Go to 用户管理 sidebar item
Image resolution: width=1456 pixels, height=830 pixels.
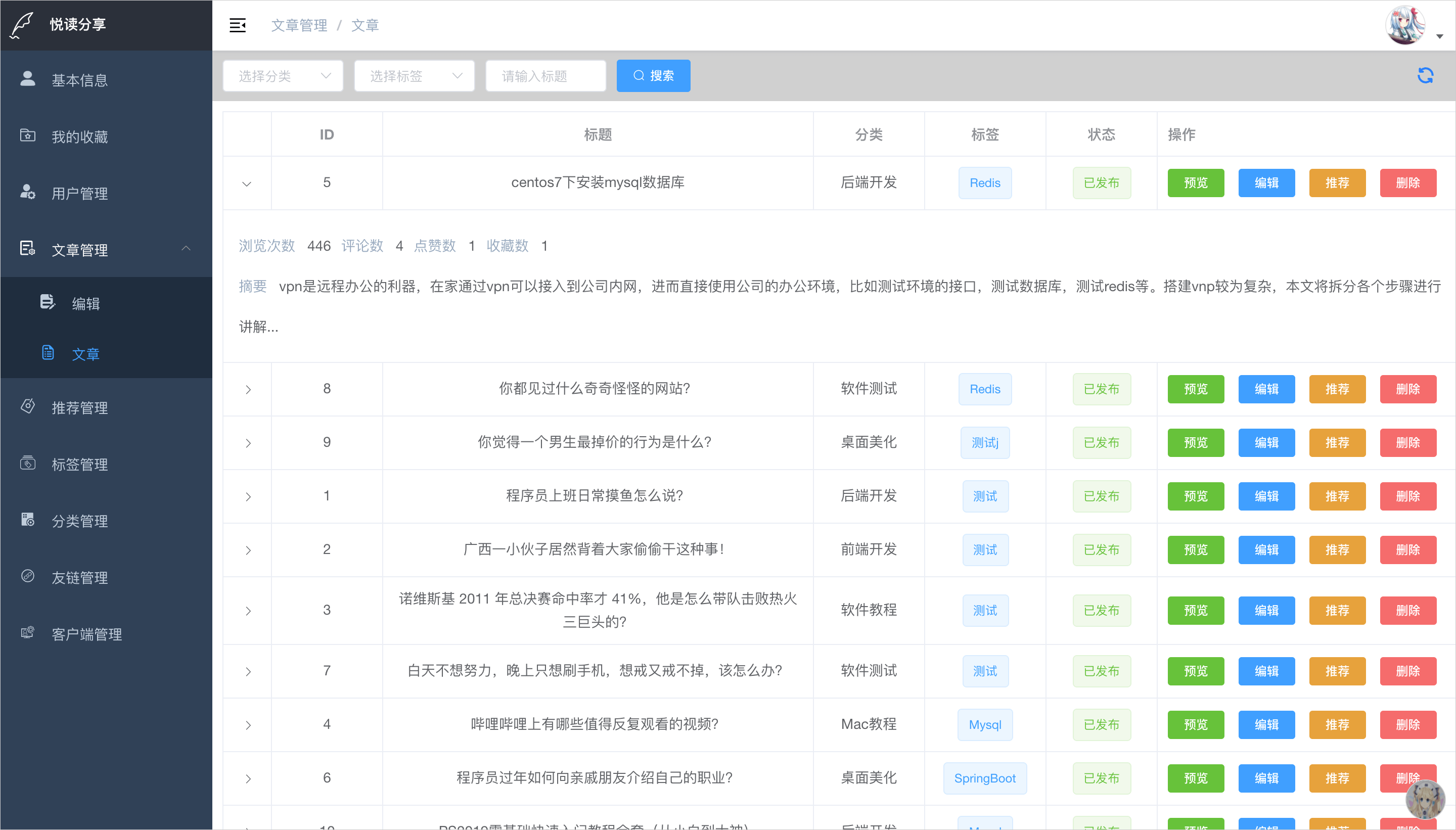point(79,193)
